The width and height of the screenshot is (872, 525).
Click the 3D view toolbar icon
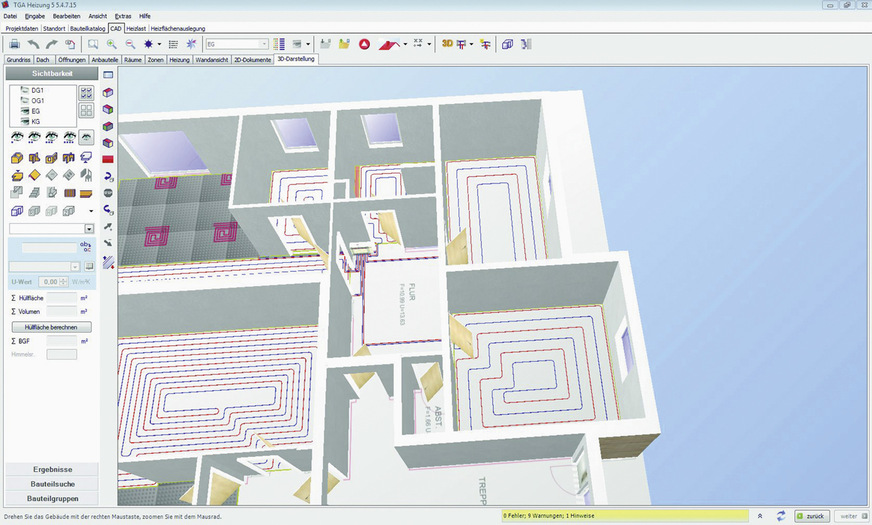click(x=448, y=44)
